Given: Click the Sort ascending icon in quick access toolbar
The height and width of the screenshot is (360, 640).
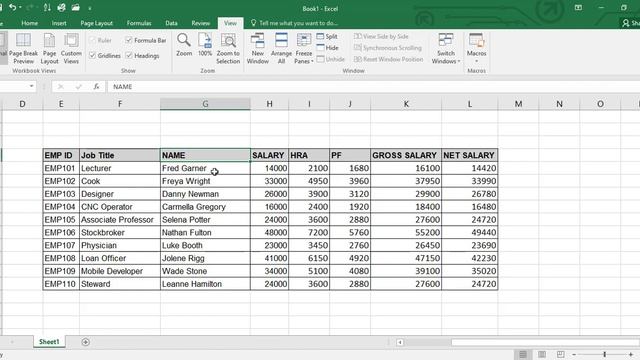Looking at the screenshot, I should click(47, 7).
